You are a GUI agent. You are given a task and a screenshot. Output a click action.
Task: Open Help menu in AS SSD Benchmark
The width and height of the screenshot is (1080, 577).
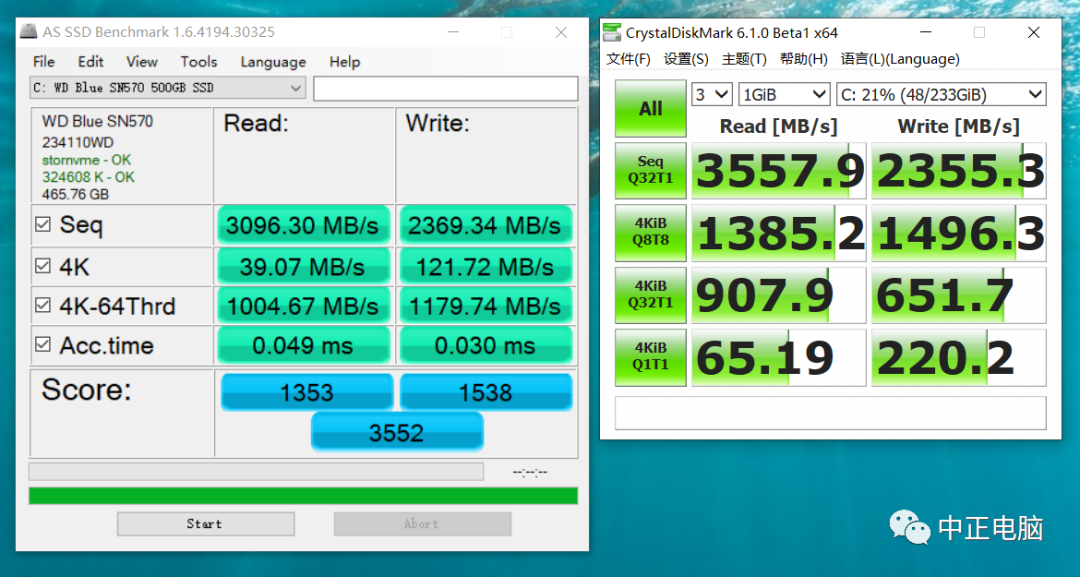pos(344,62)
